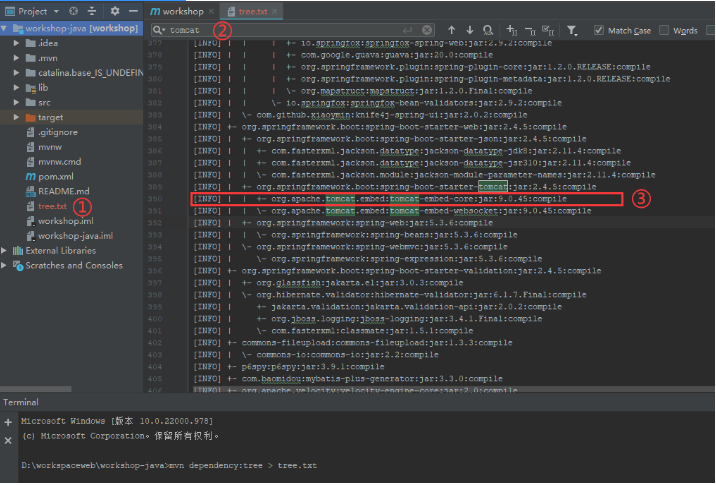Select workshop.iml file
Screen dimensions: 716x485
(65, 221)
